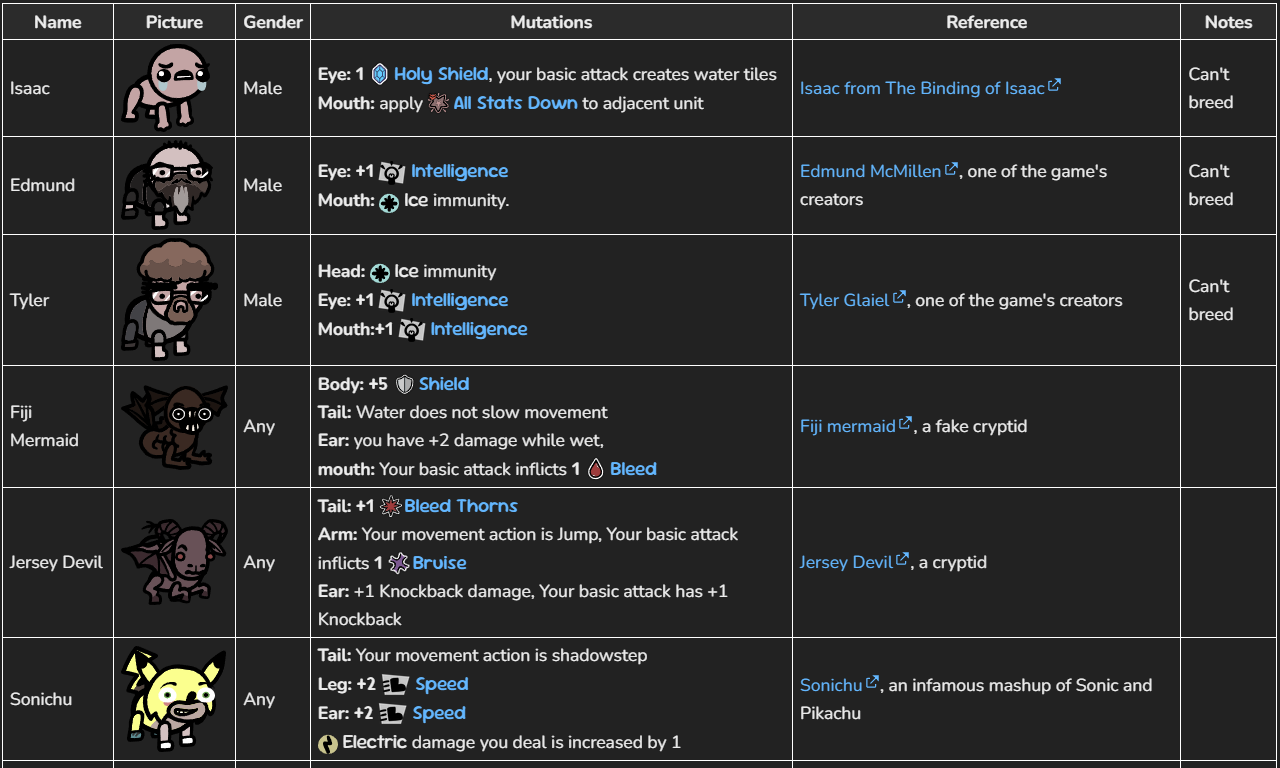Image resolution: width=1280 pixels, height=768 pixels.
Task: Click the external link icon after Edmund McMillen
Action: click(x=951, y=168)
